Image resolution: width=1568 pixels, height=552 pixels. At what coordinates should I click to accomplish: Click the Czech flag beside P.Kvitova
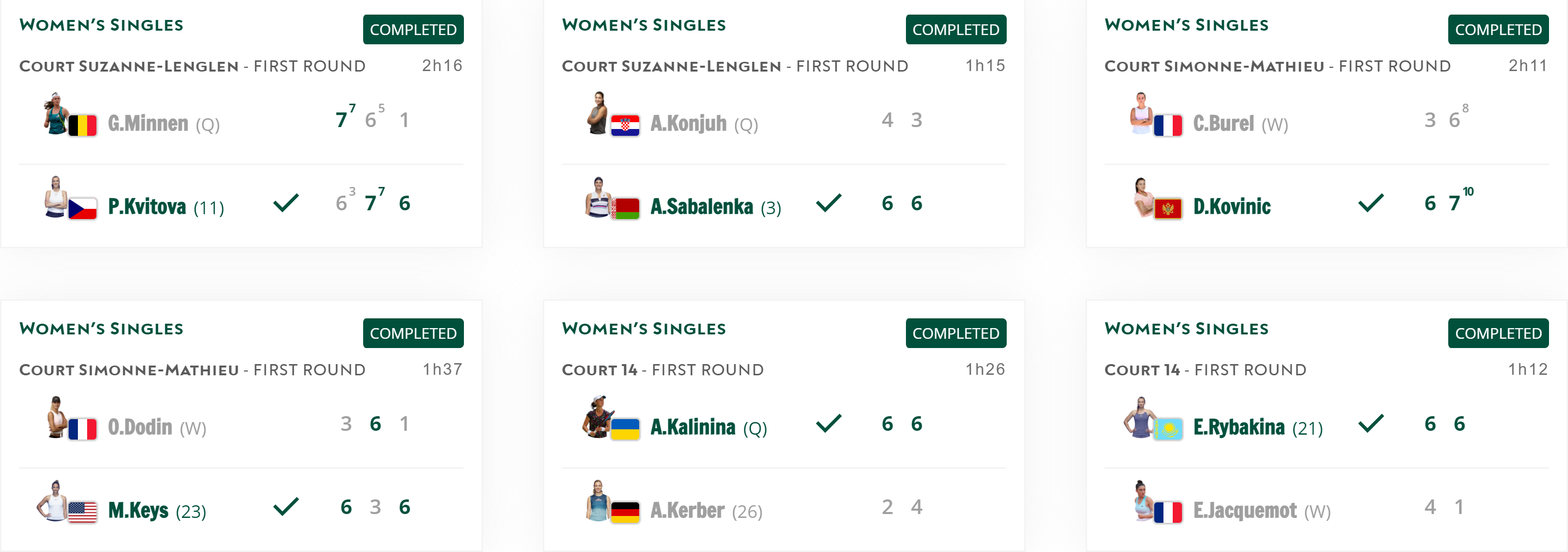click(x=82, y=208)
